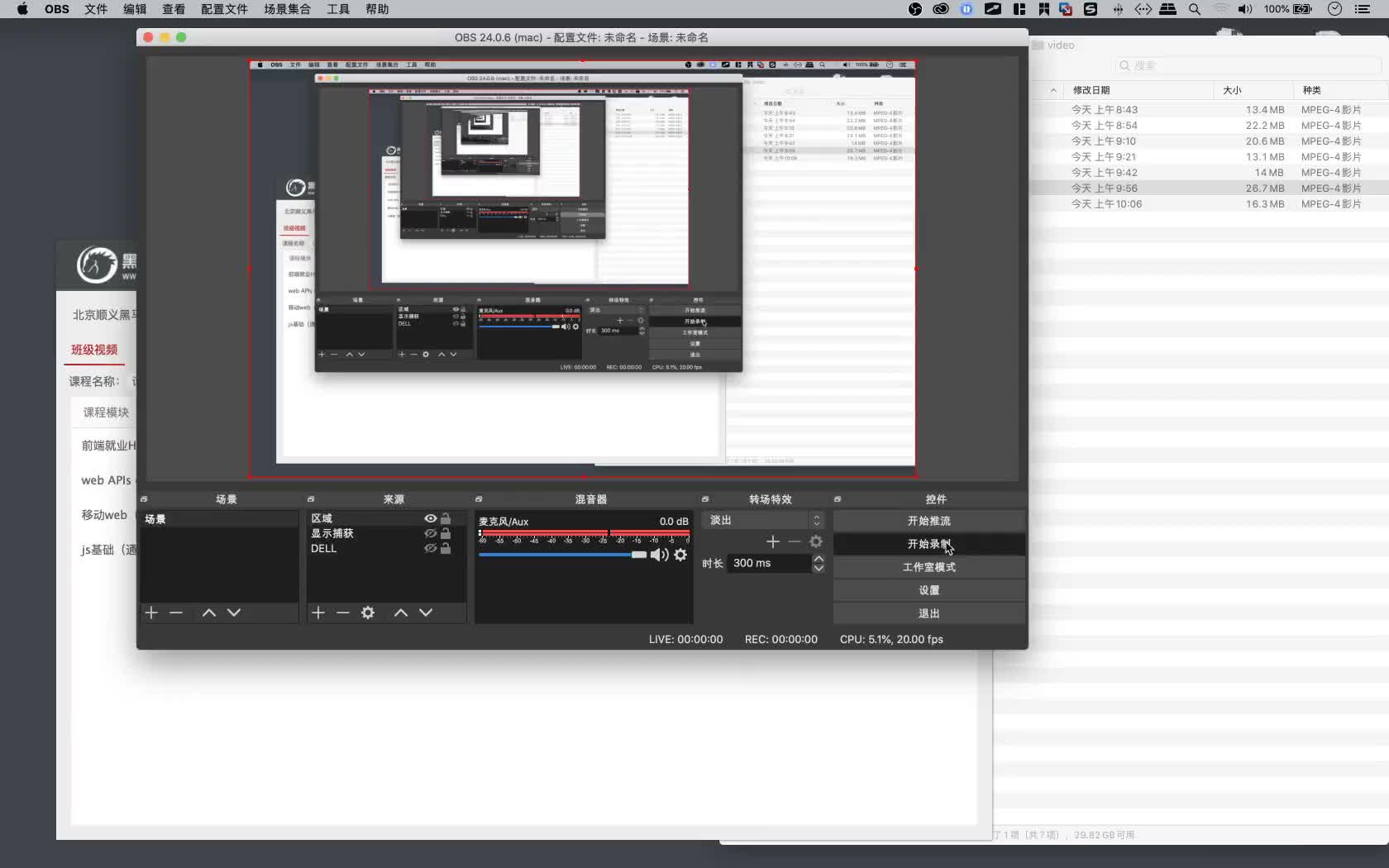1389x868 pixels.
Task: Open the 文件 menu
Action: pos(96,9)
